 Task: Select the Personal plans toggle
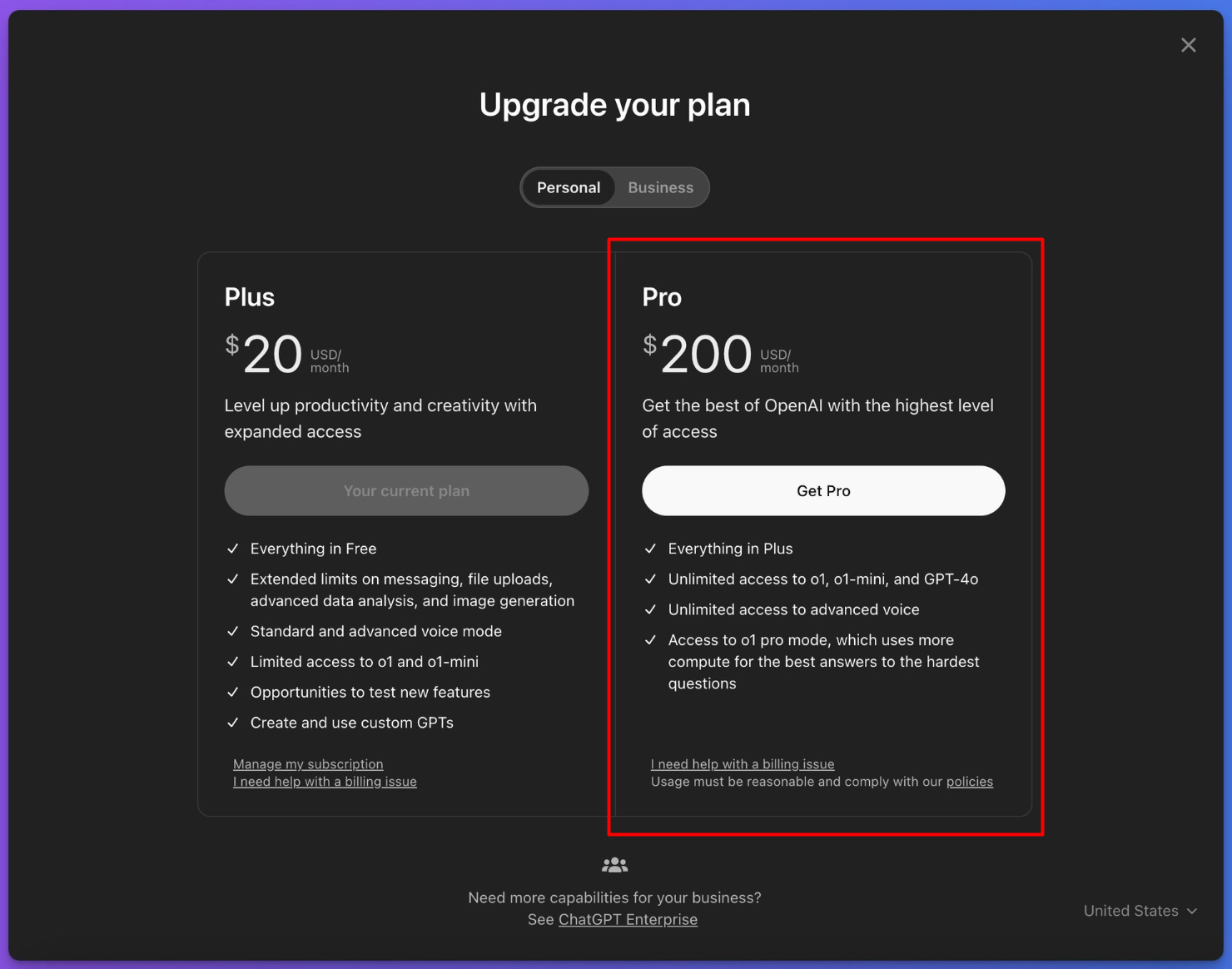[x=569, y=187]
